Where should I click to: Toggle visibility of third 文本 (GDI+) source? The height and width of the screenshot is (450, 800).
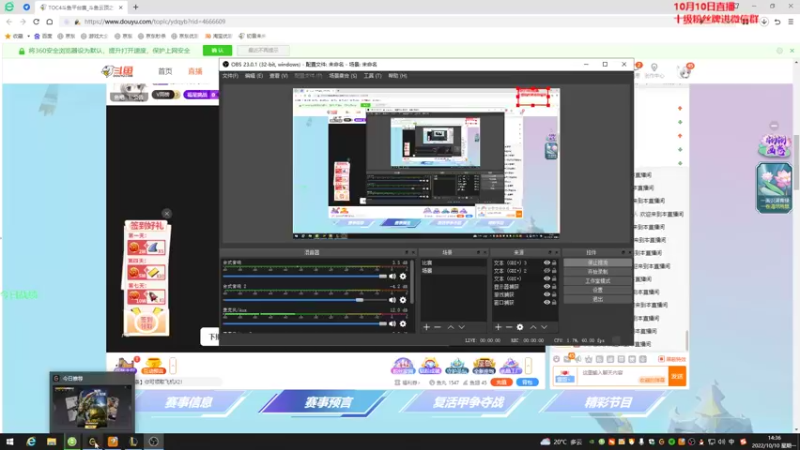[x=546, y=279]
